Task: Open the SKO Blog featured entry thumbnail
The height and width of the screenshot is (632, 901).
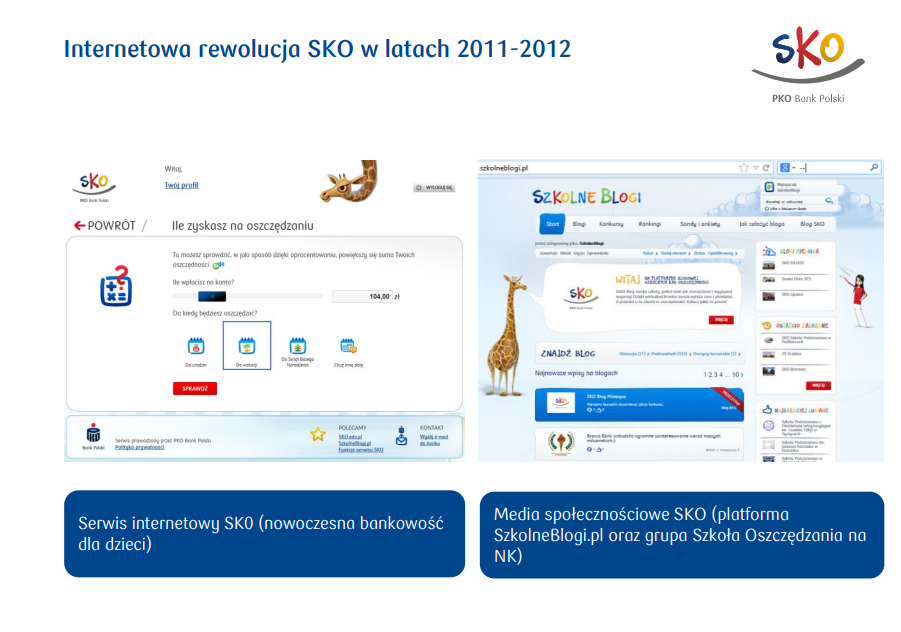Action: pos(561,402)
